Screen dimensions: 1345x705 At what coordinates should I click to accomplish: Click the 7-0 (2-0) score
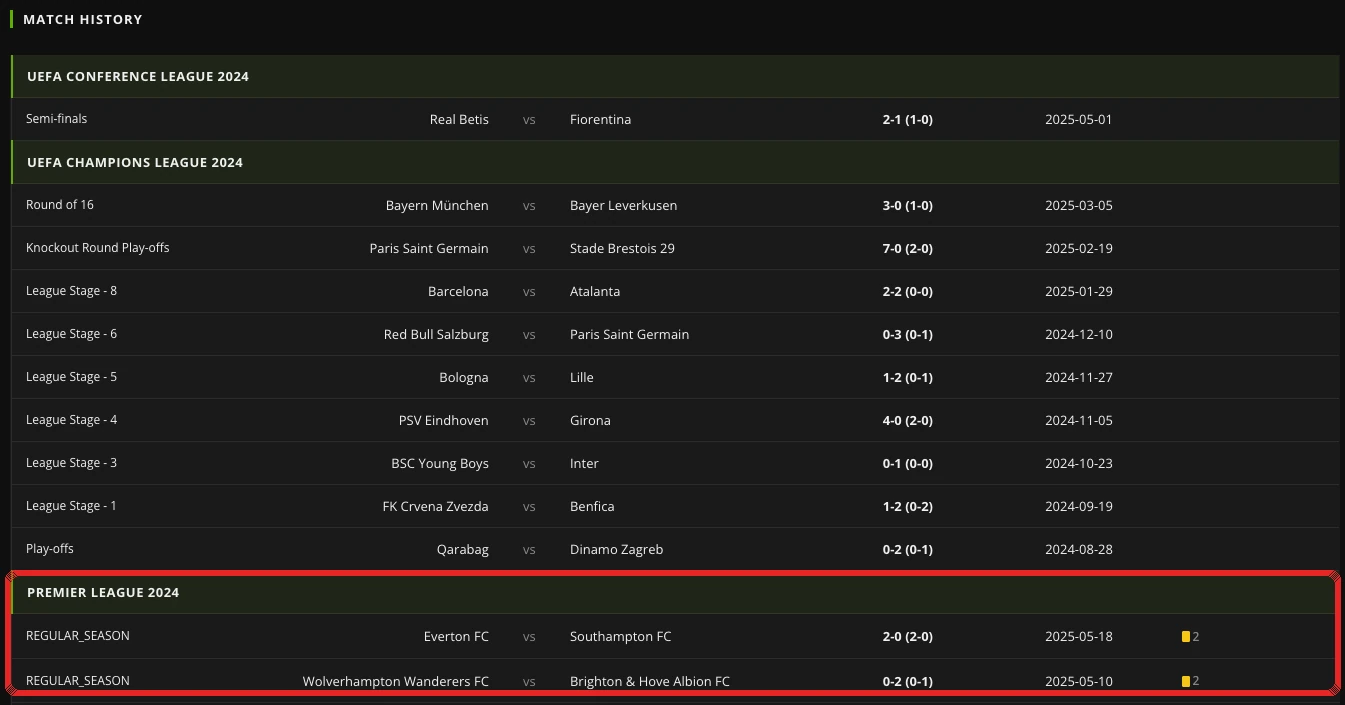[x=908, y=248]
